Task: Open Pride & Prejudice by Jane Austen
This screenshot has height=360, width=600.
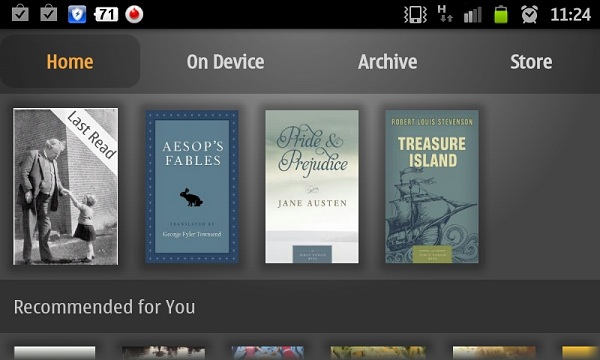Action: (312, 187)
